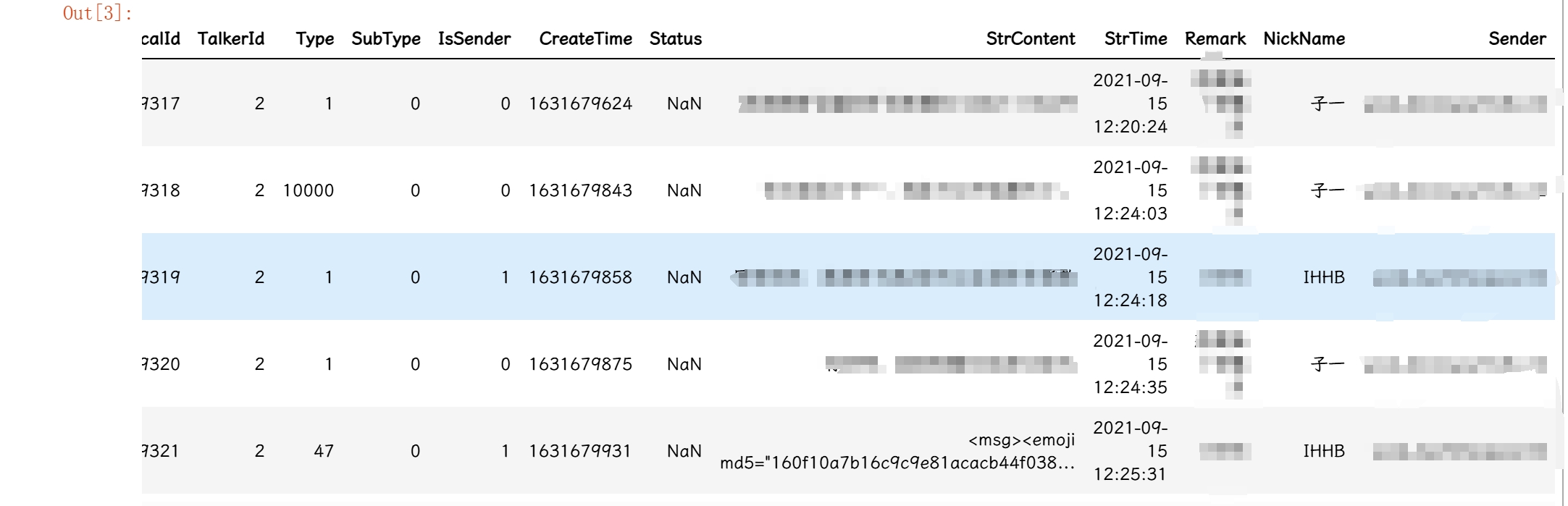Click the Remark column header
This screenshot has width=1568, height=506.
[x=1215, y=39]
